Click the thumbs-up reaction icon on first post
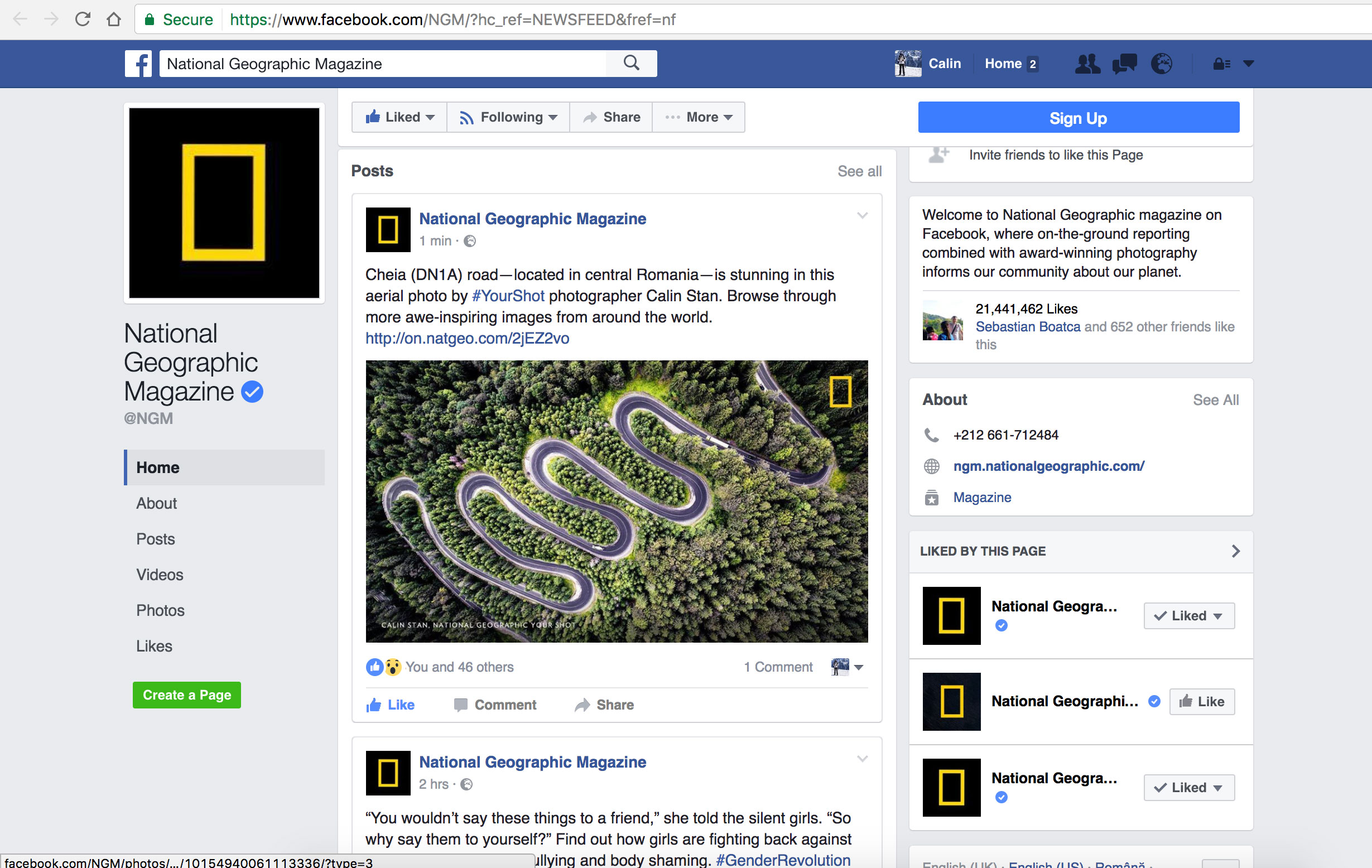 tap(374, 667)
